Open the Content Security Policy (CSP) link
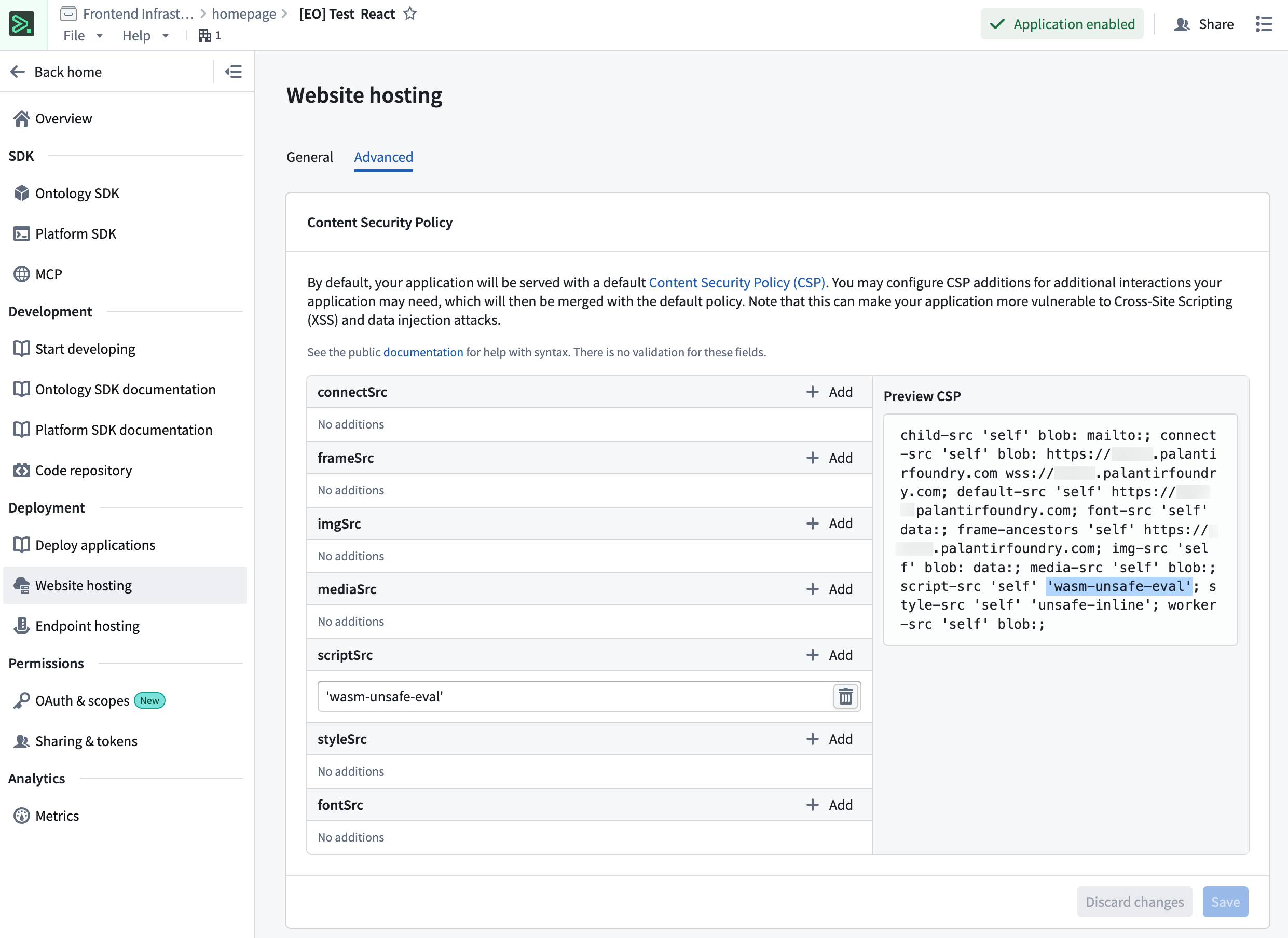The height and width of the screenshot is (938, 1288). tap(738, 282)
